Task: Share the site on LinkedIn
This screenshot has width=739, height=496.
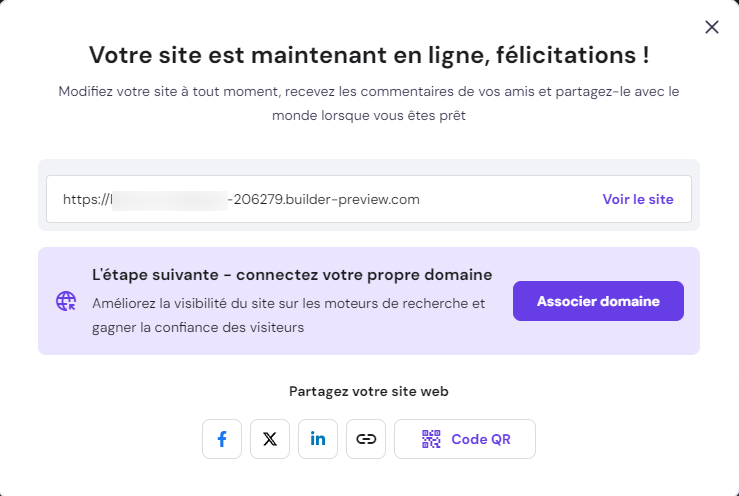Action: [x=318, y=439]
